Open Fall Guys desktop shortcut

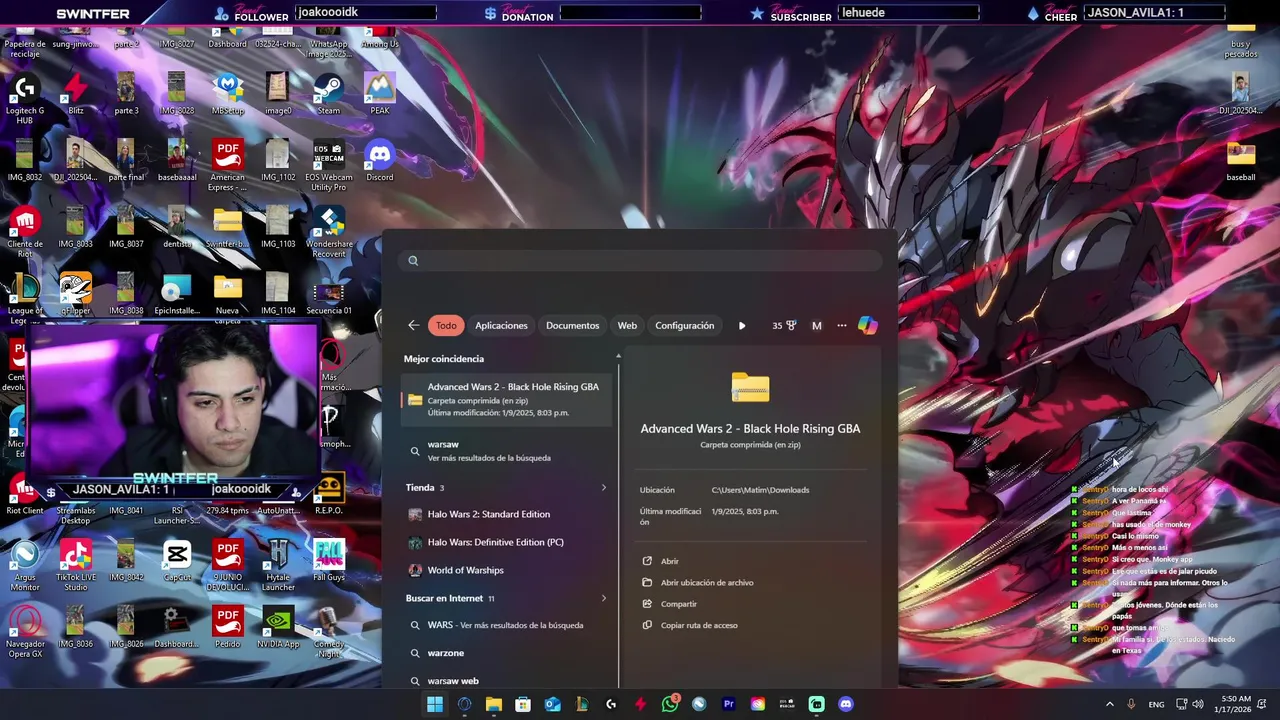329,560
